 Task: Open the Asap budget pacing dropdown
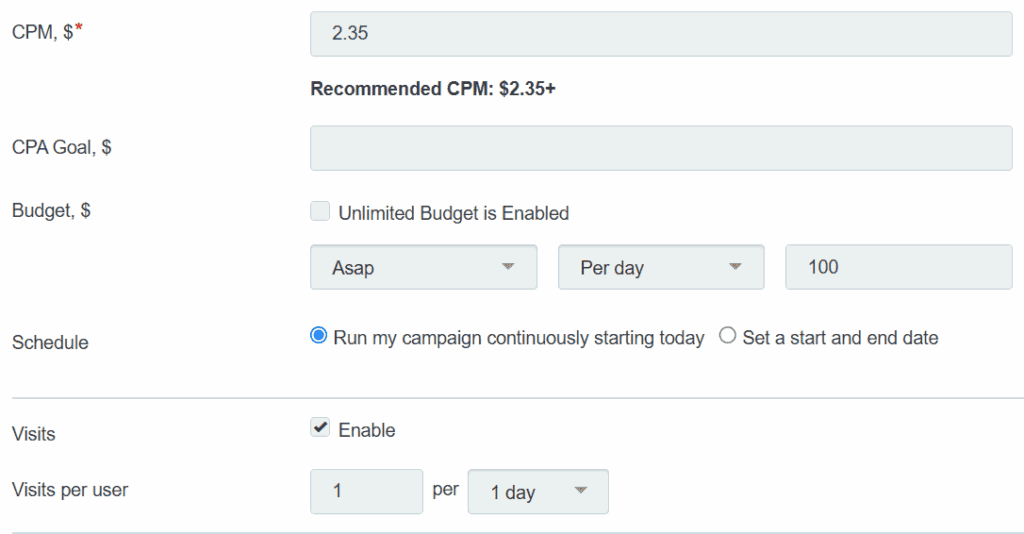click(423, 267)
